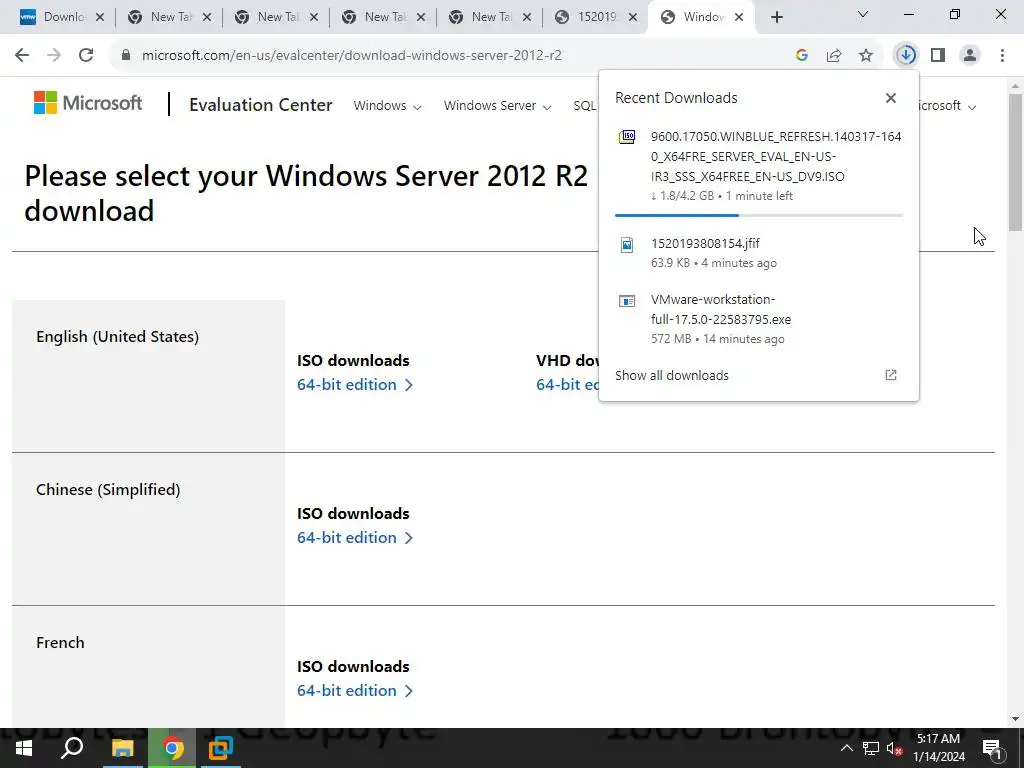The height and width of the screenshot is (768, 1024).
Task: Open VMware-workstation-full exe download entry
Action: (758, 319)
